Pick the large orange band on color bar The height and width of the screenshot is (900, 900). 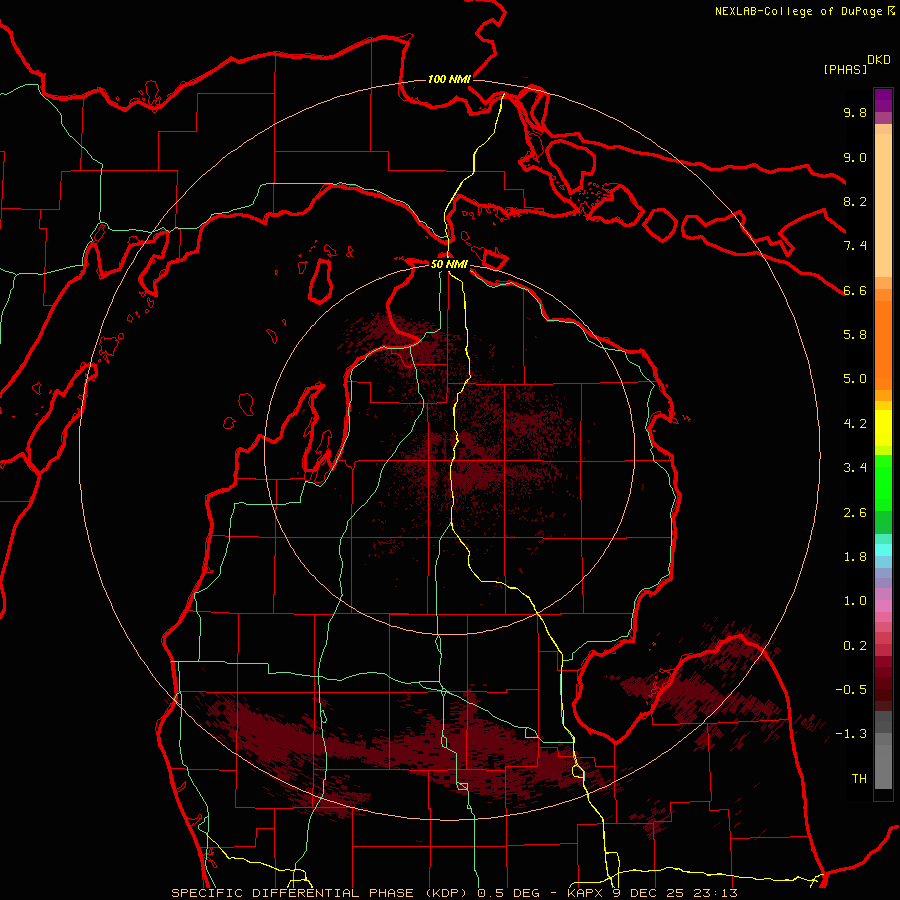tap(883, 345)
